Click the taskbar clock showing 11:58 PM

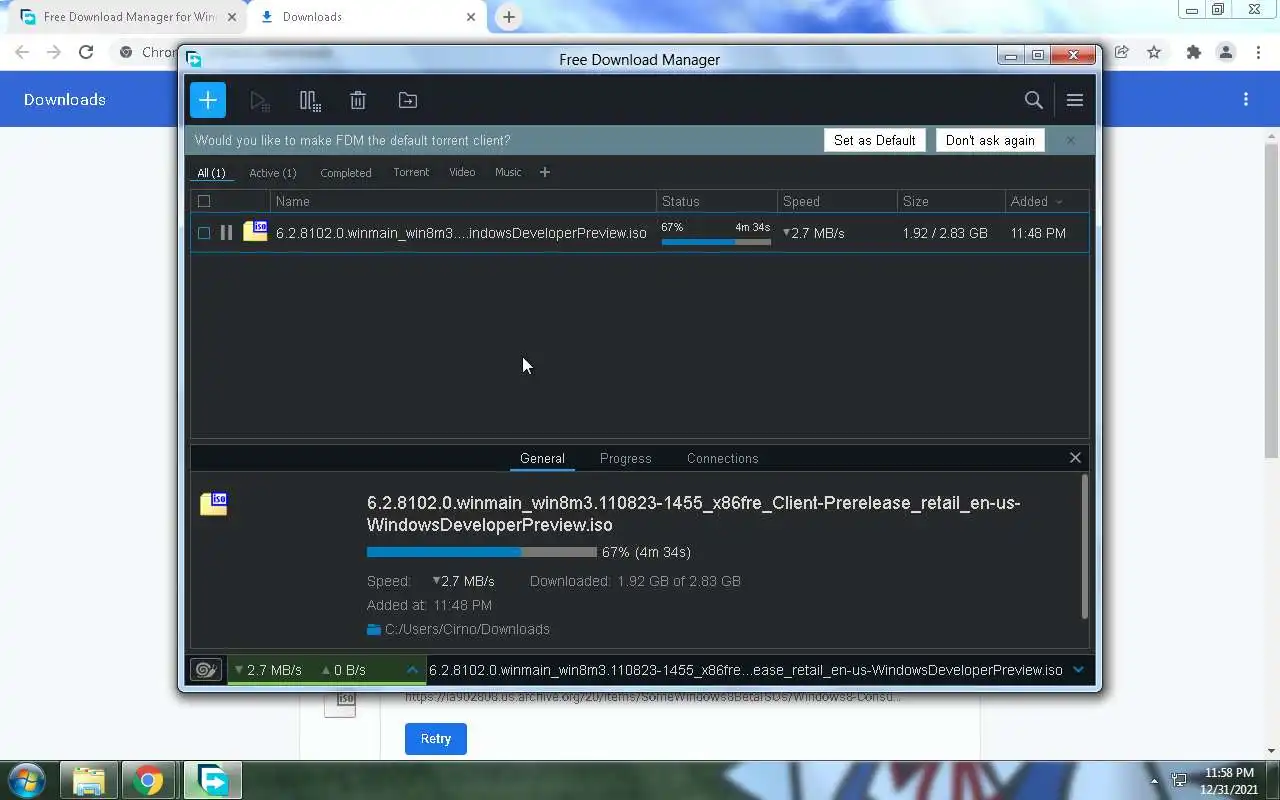point(1230,781)
